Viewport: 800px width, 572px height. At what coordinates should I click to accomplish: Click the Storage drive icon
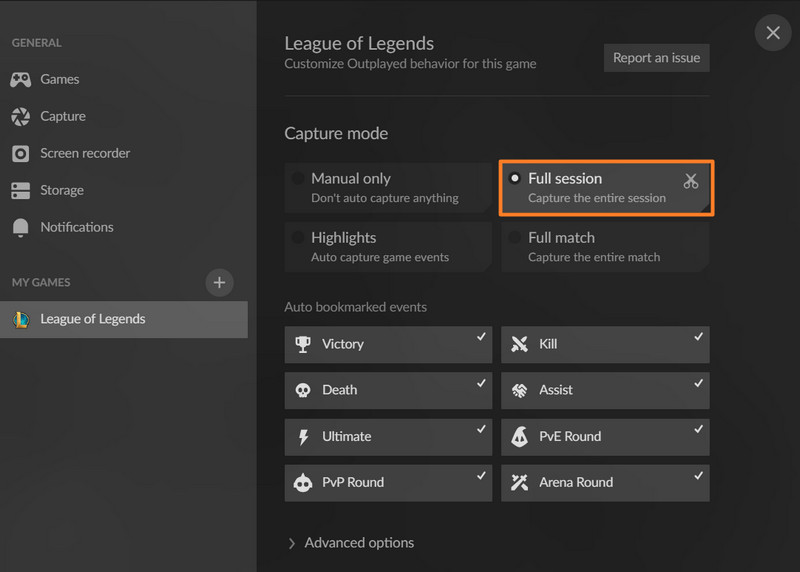tap(21, 191)
